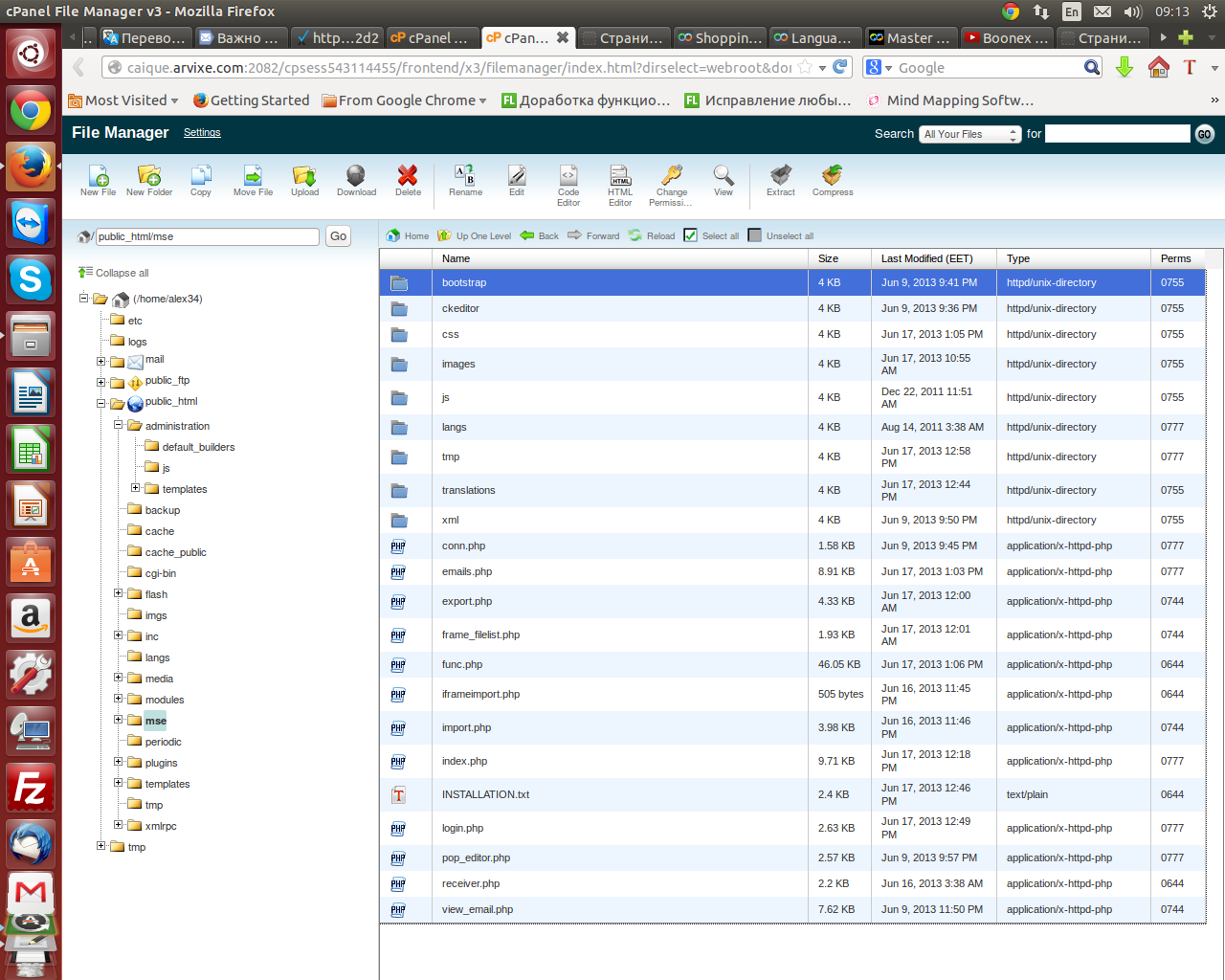
Task: Open the File Manager Settings link
Action: tap(202, 133)
